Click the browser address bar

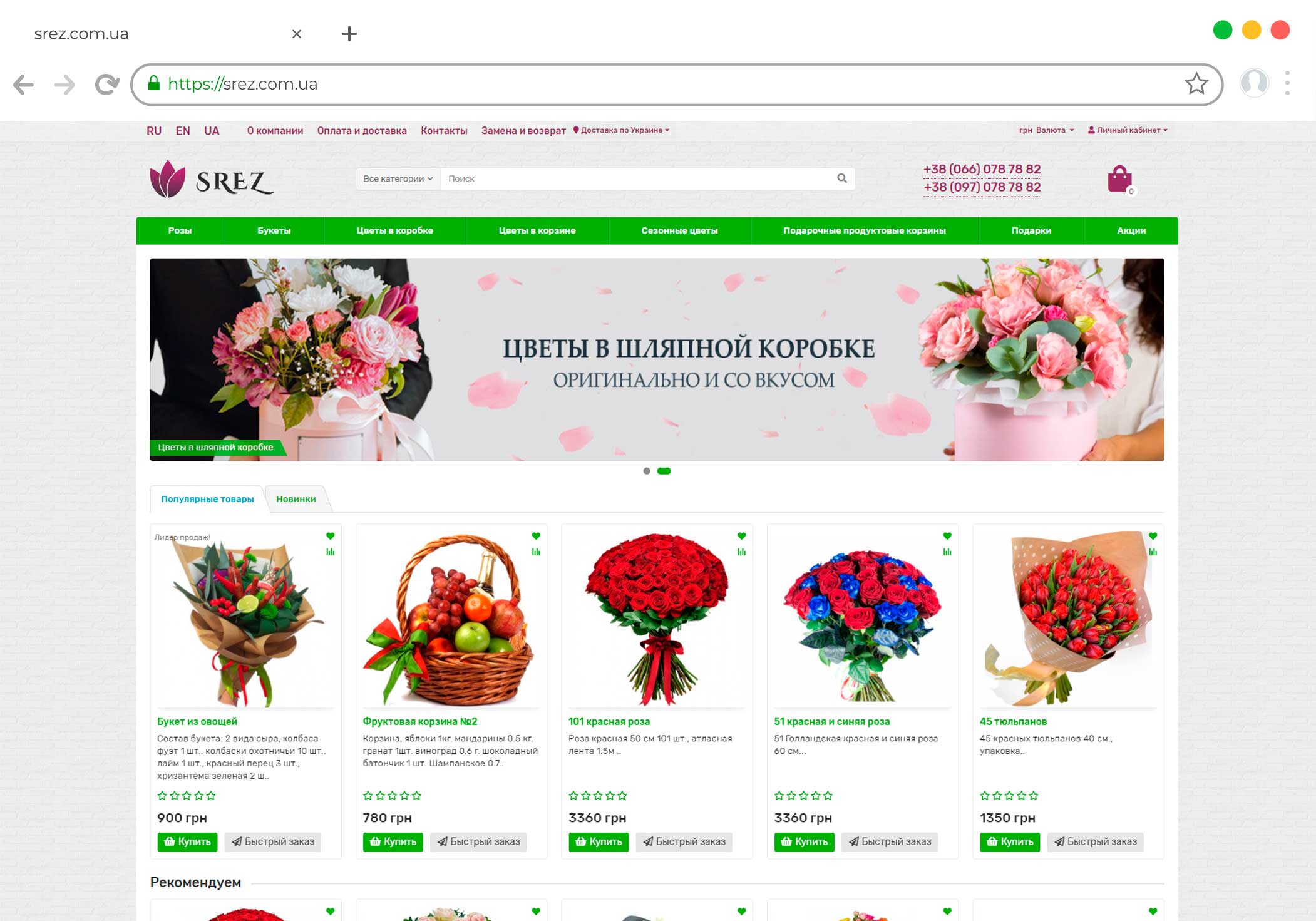tap(676, 84)
